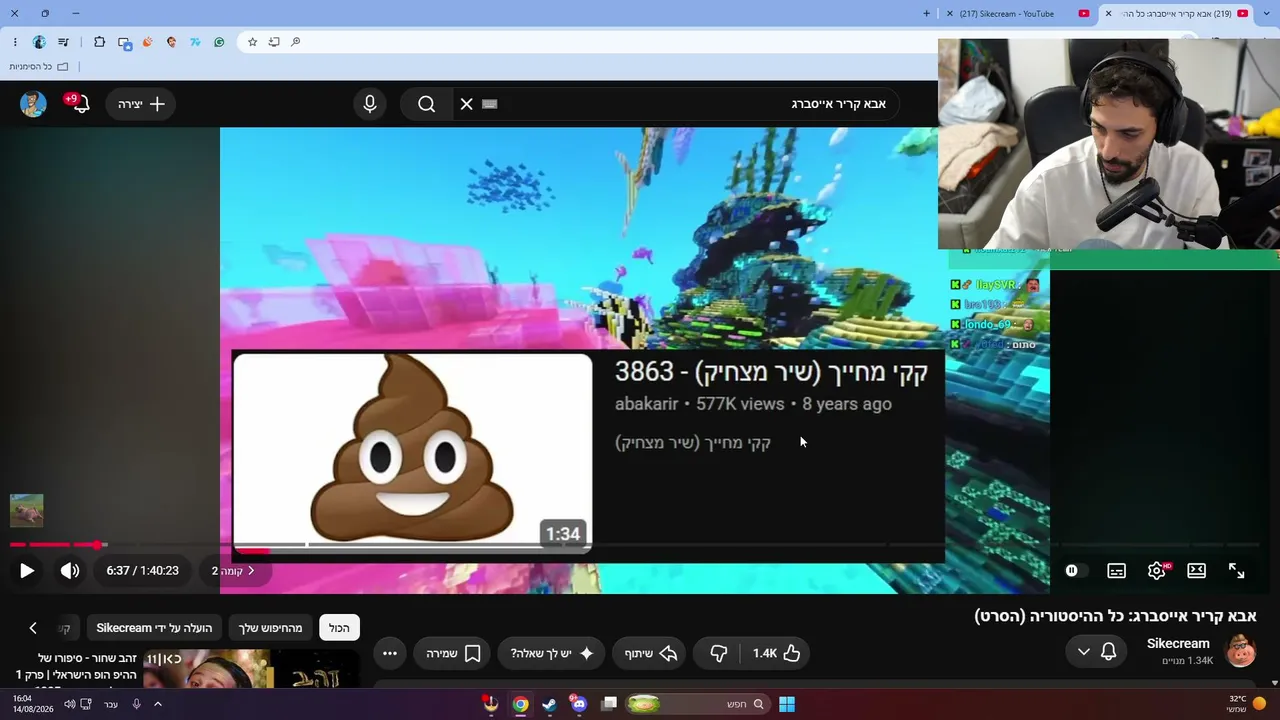Image resolution: width=1280 pixels, height=720 pixels.
Task: Open Sikecream channel avatar
Action: (x=1241, y=651)
